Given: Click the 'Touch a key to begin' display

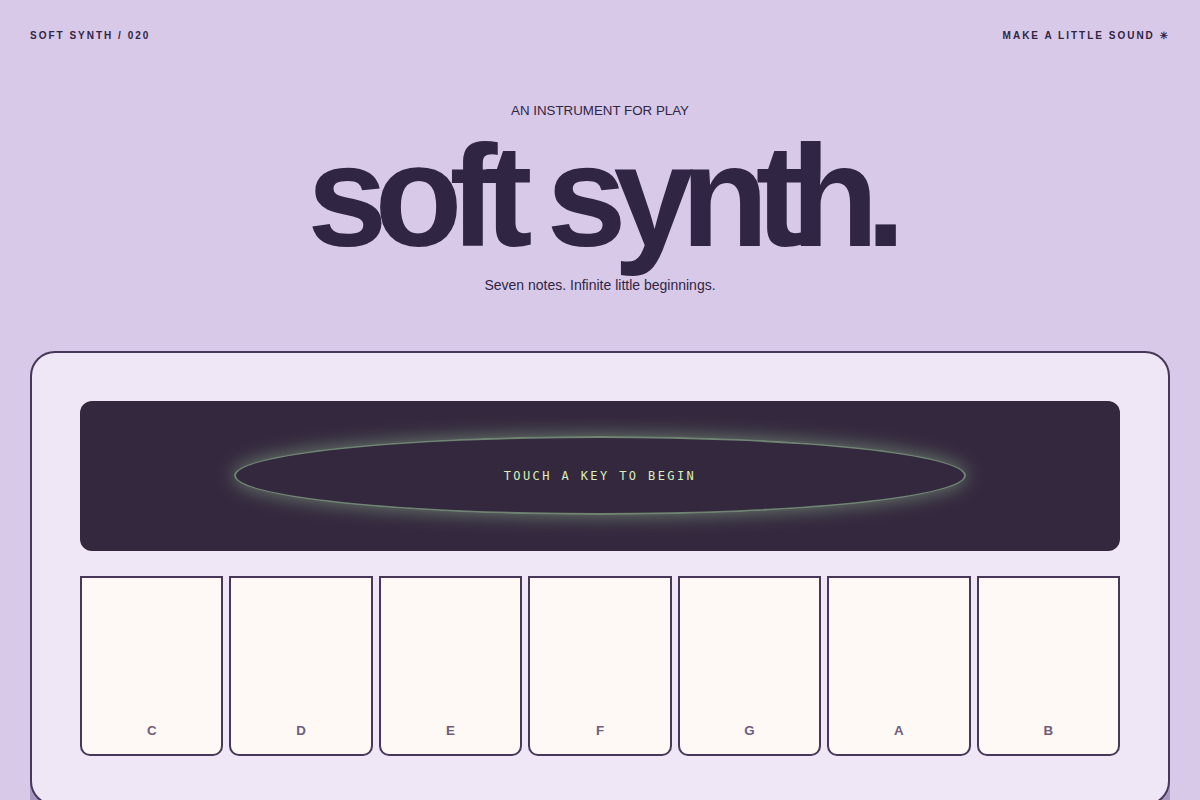Looking at the screenshot, I should [x=600, y=476].
